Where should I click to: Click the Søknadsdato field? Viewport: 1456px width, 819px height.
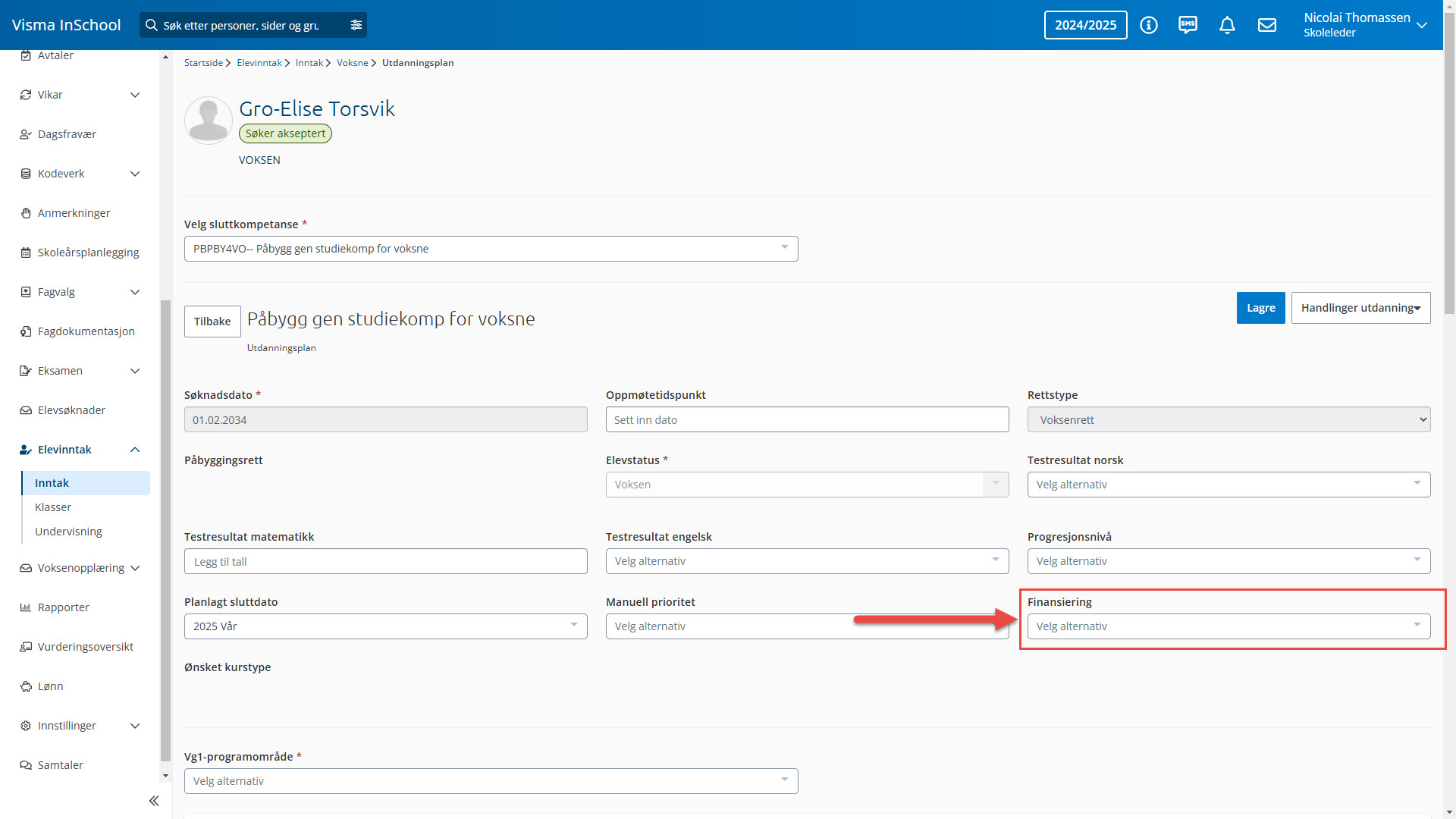[385, 419]
